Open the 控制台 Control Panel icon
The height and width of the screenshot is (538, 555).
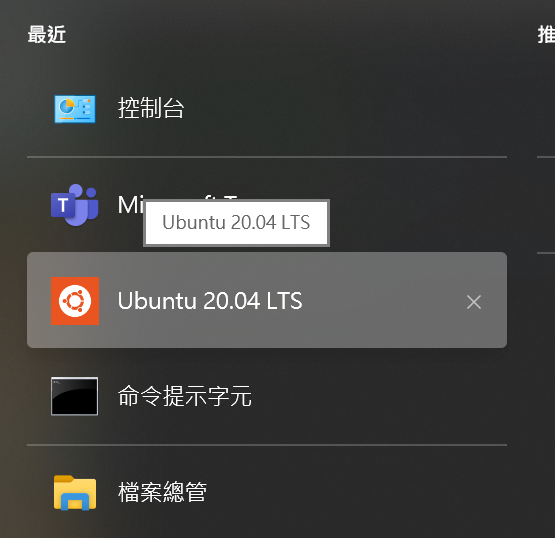click(75, 109)
